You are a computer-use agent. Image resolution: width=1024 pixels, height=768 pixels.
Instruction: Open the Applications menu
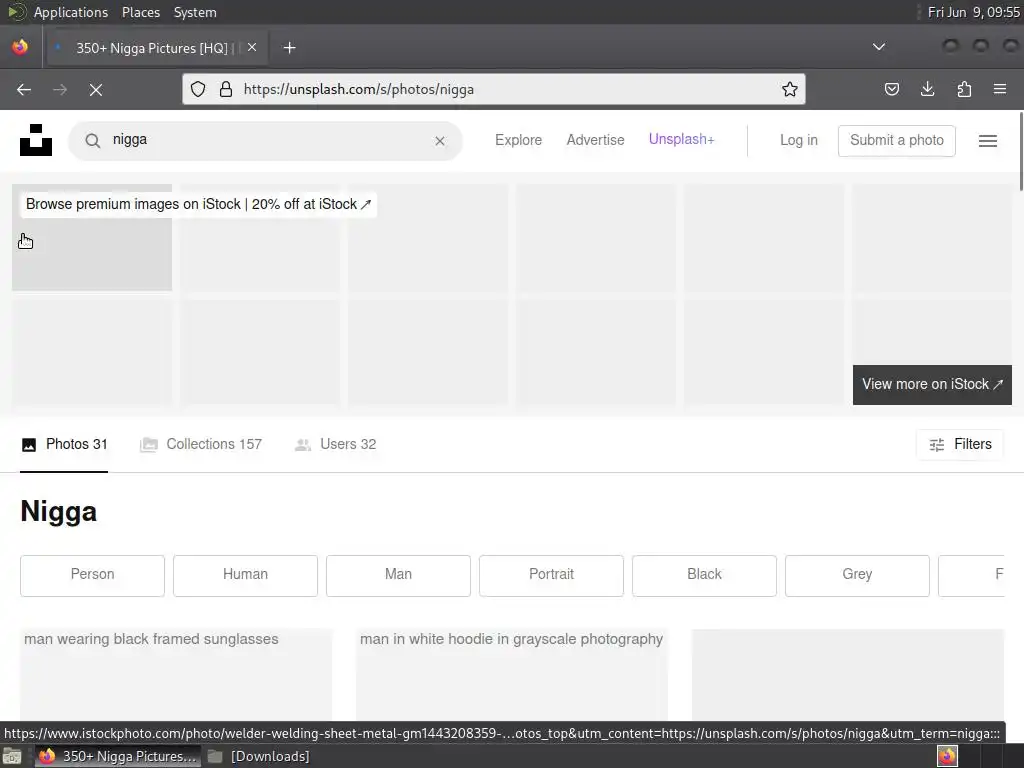71,12
